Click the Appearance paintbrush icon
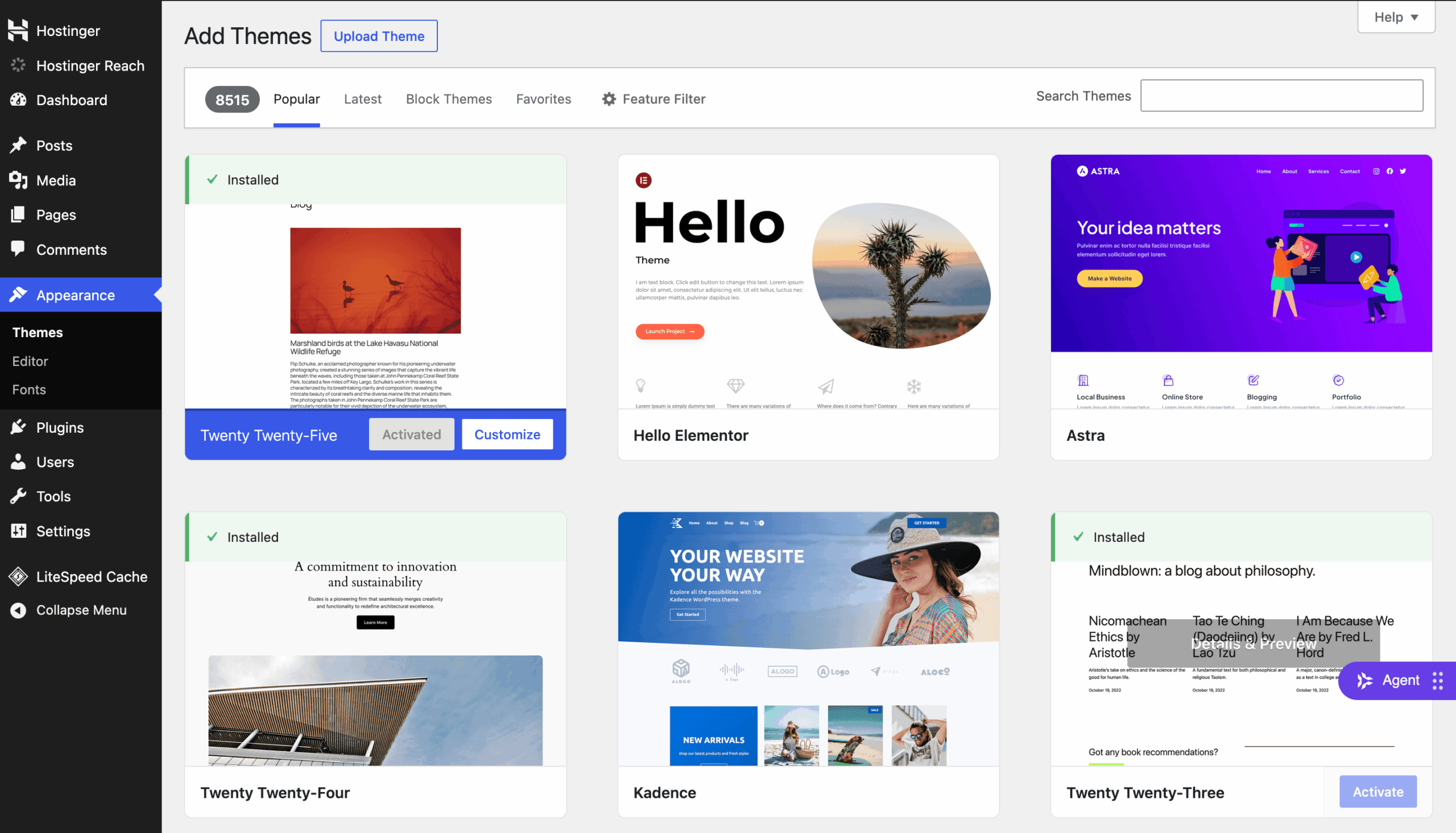This screenshot has height=833, width=1456. [x=18, y=295]
